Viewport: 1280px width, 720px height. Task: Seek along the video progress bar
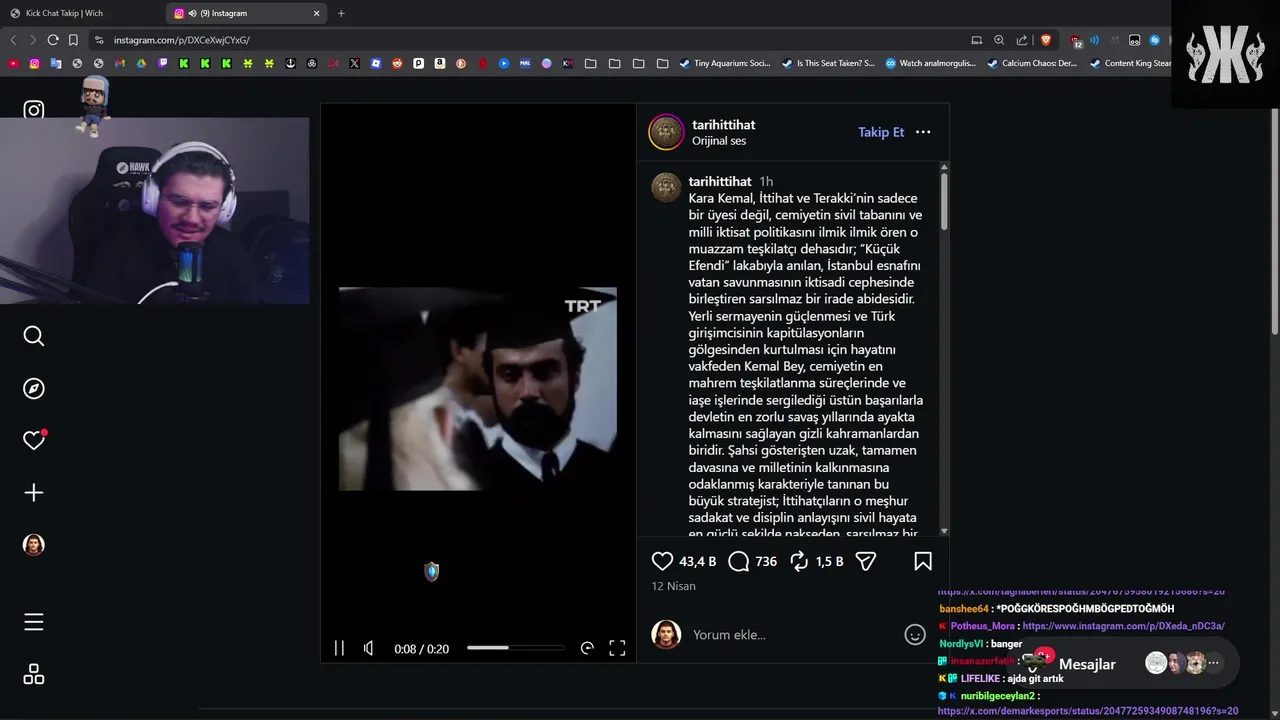(x=515, y=648)
